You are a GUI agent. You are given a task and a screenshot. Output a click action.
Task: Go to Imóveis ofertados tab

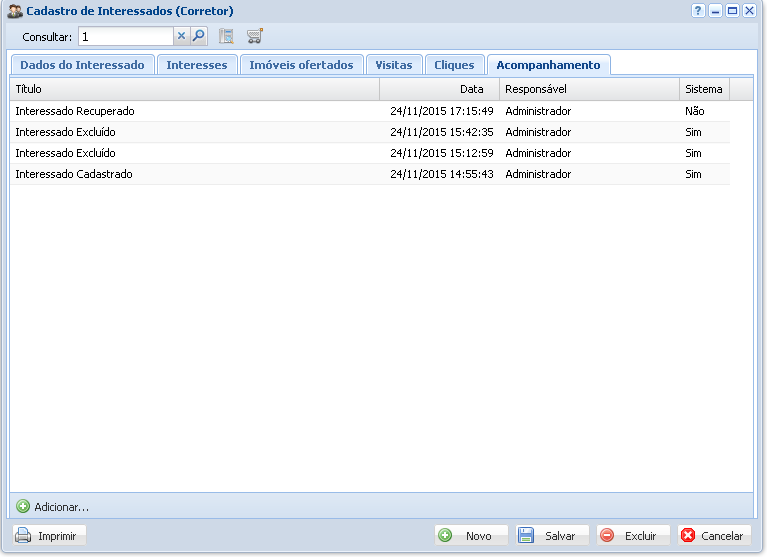(x=301, y=65)
